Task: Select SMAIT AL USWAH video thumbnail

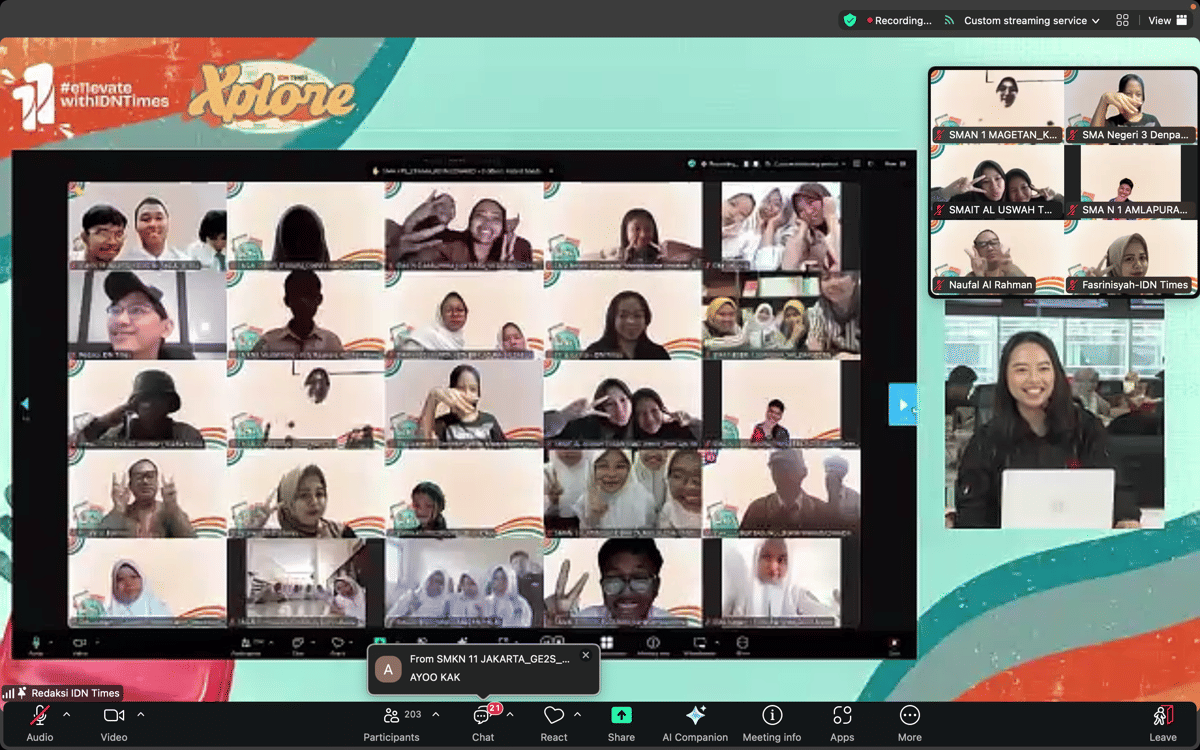Action: (997, 182)
